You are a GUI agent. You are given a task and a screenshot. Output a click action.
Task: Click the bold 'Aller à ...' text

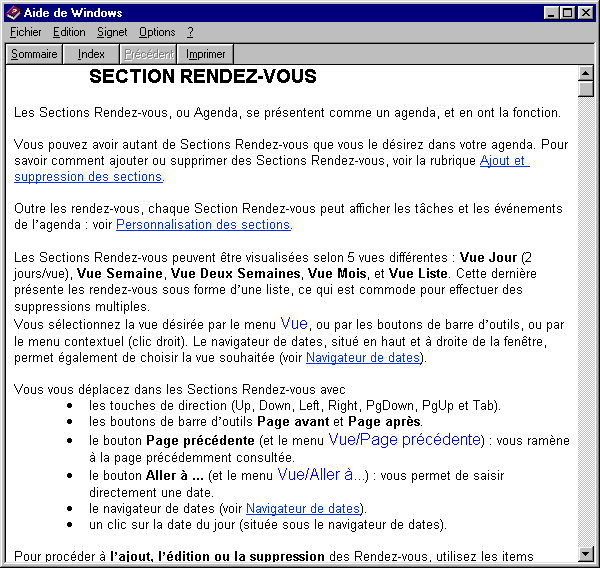pyautogui.click(x=174, y=475)
